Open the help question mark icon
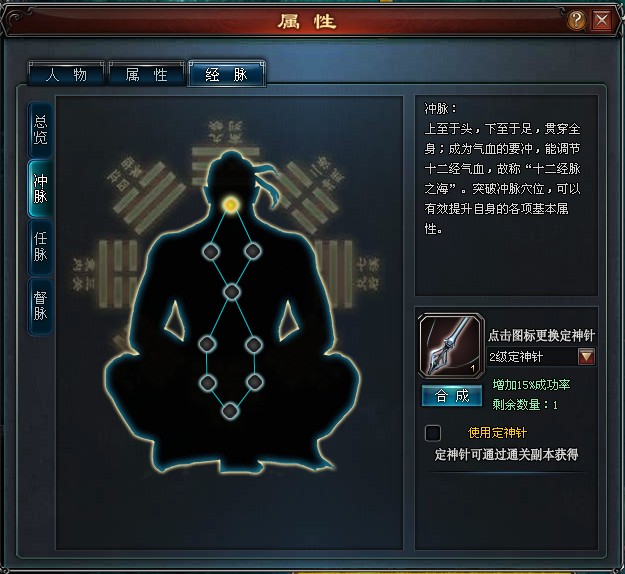Viewport: 625px width, 574px height. click(x=576, y=19)
